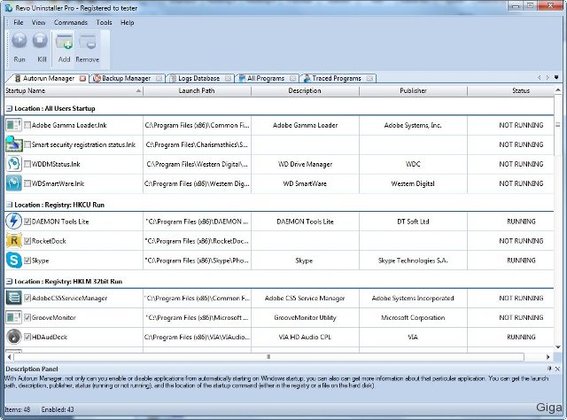The width and height of the screenshot is (567, 420).
Task: Enable the WDSmartWare.lnk checkbox
Action: [x=27, y=183]
